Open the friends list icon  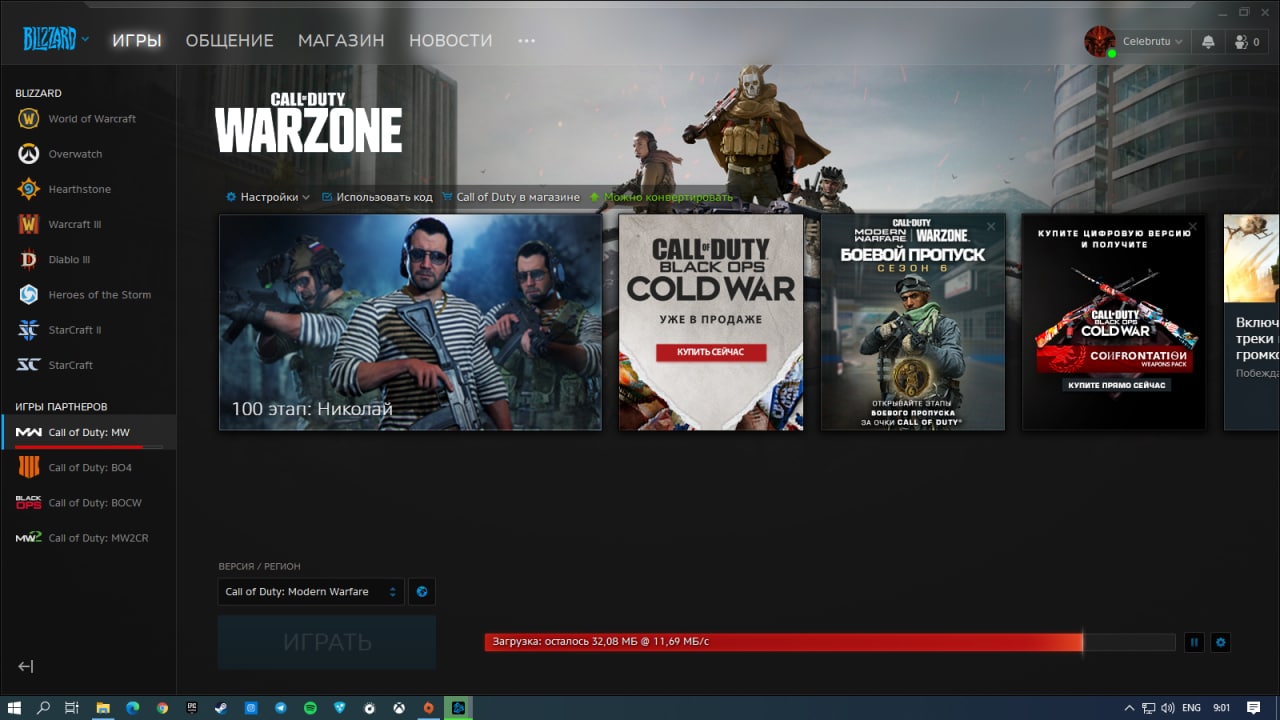coord(1247,41)
